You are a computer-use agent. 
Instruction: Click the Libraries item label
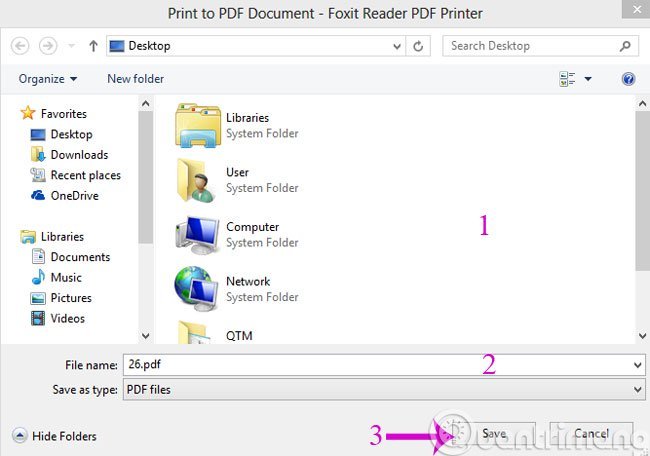coord(247,118)
